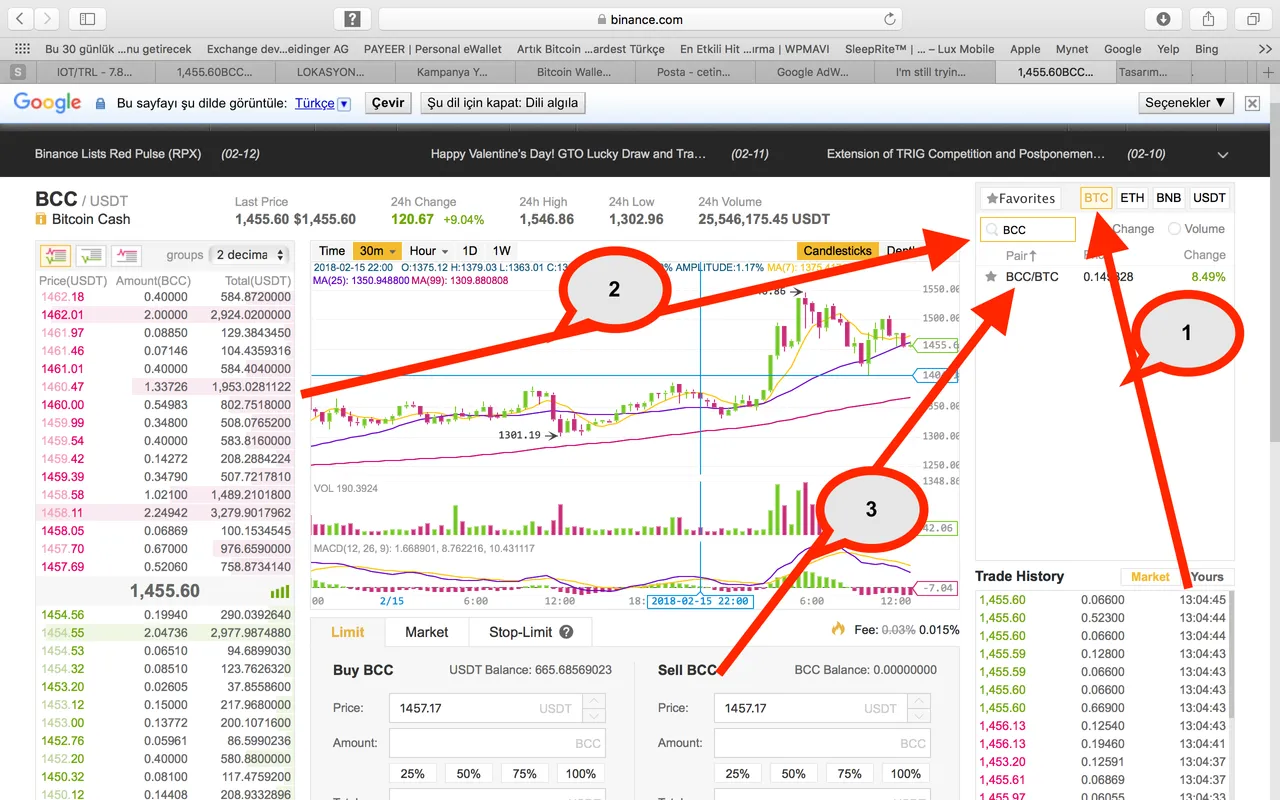Open groups decimals dropdown

click(250, 255)
